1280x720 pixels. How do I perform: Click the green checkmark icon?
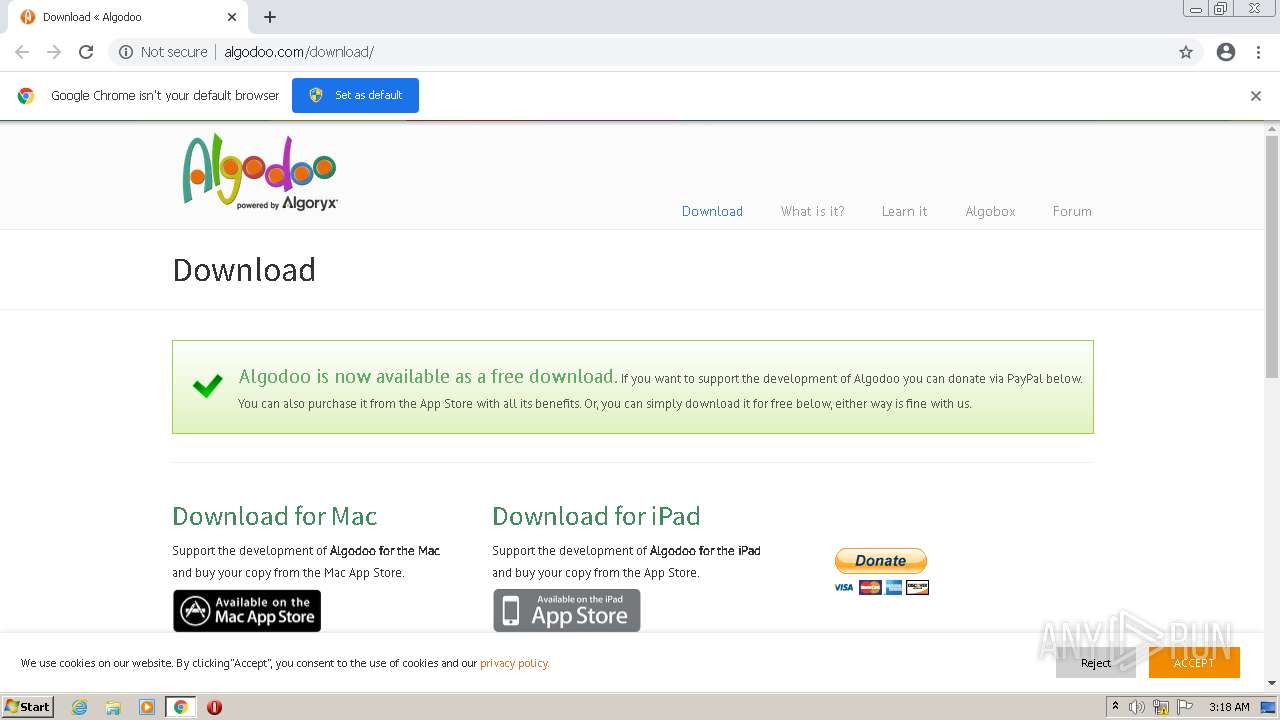click(208, 386)
